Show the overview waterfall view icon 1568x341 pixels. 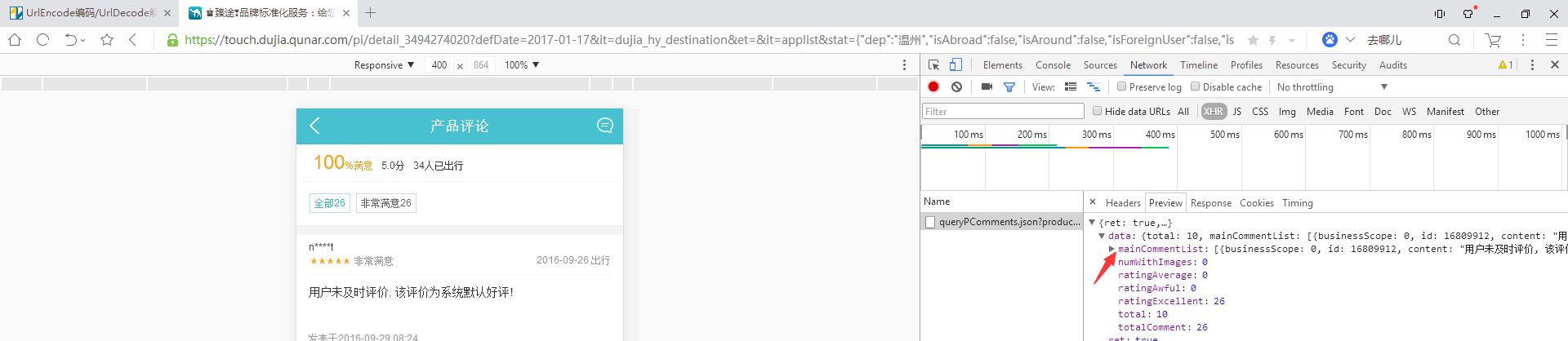point(1094,86)
